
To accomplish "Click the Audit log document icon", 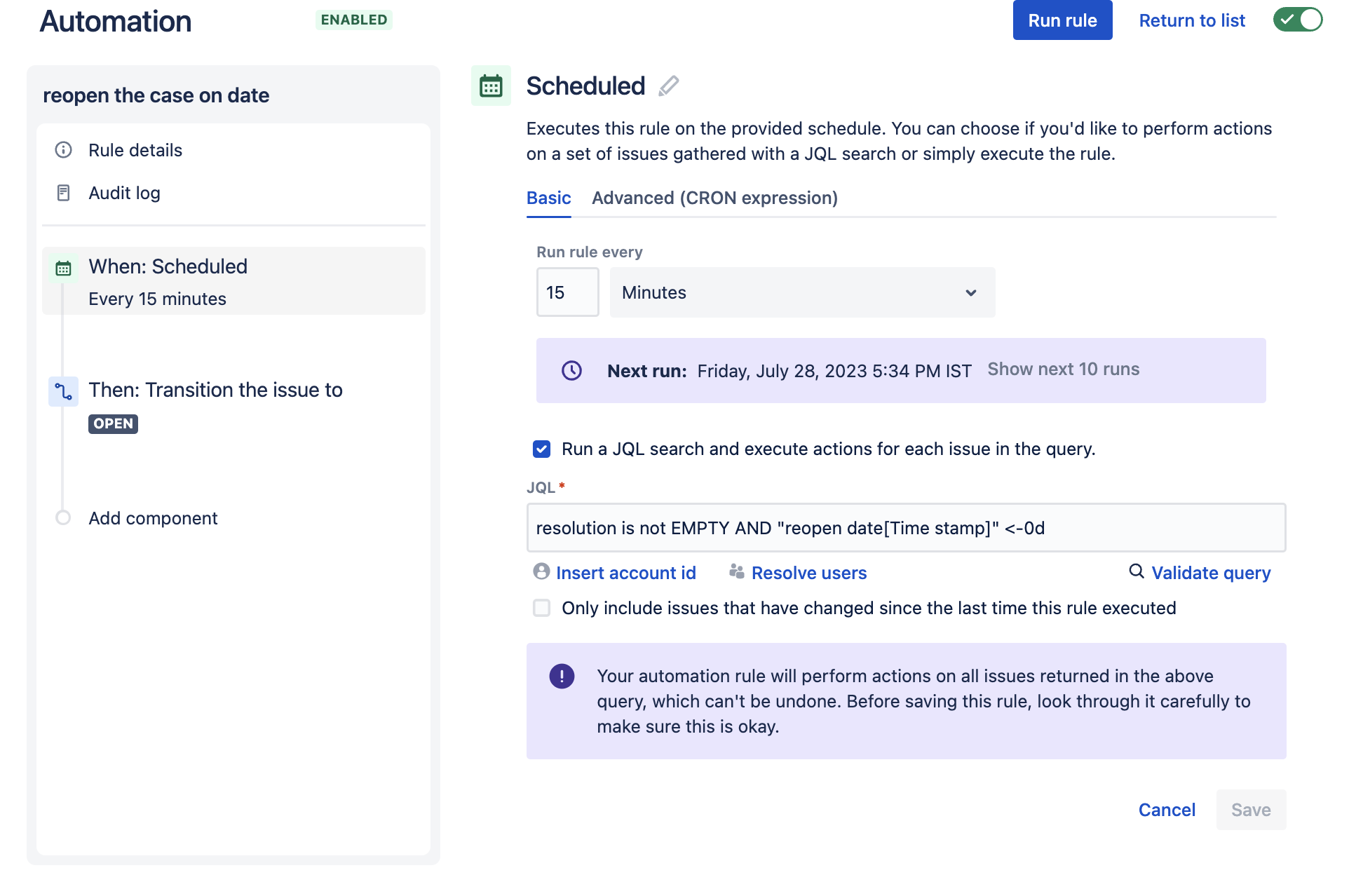I will click(x=63, y=193).
